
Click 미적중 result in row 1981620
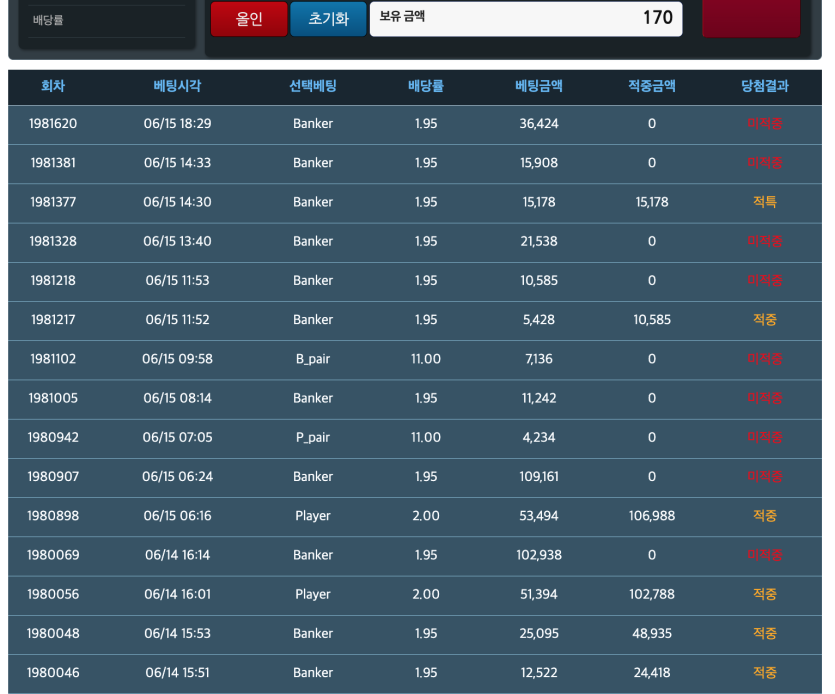765,124
